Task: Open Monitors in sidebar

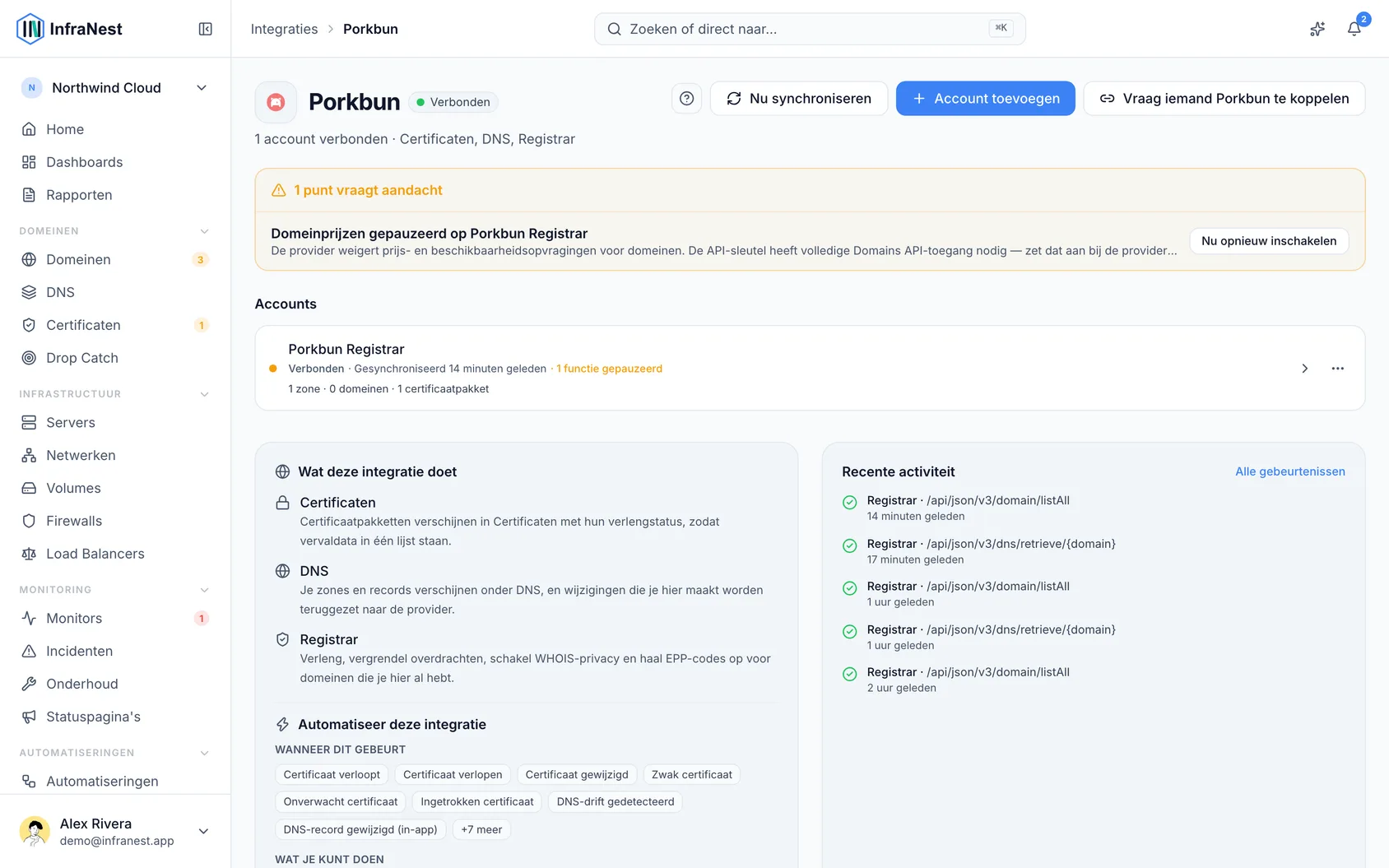Action: [x=115, y=618]
